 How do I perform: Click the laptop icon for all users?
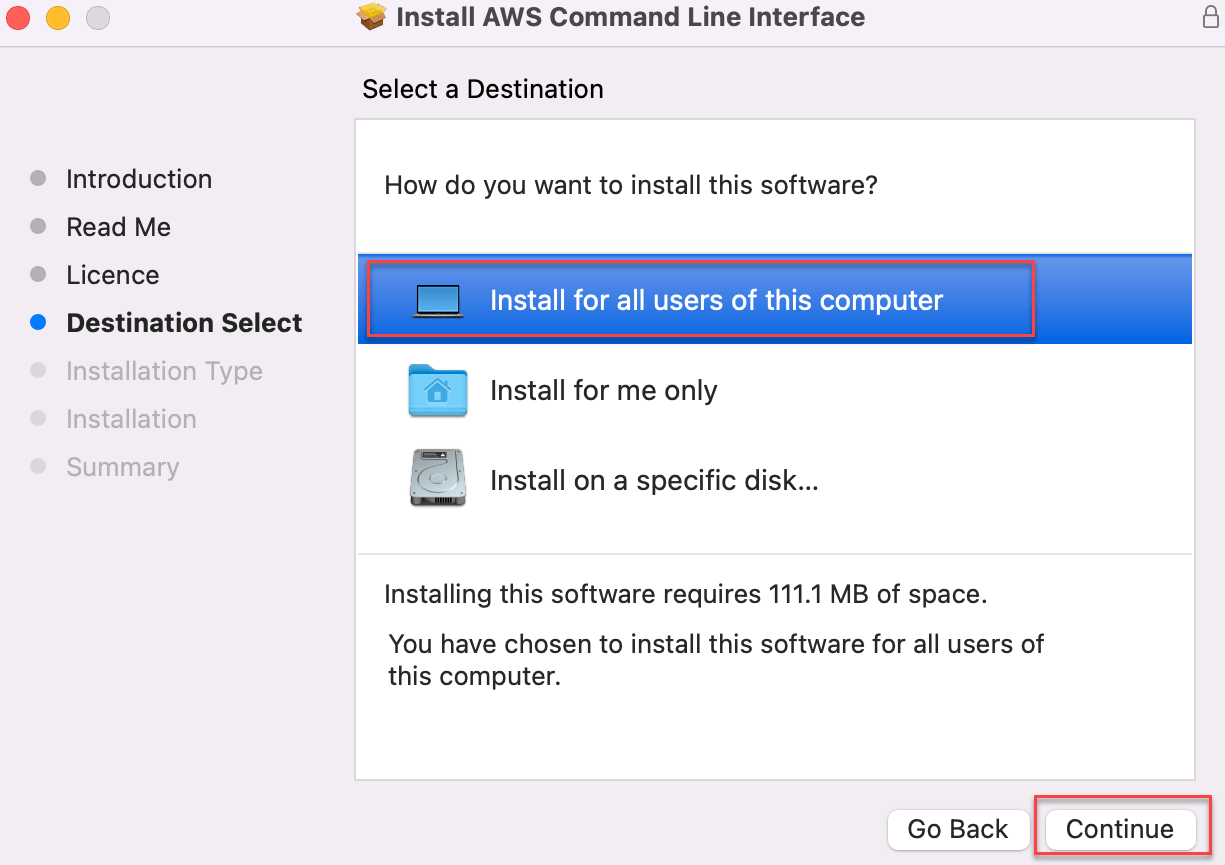(437, 301)
